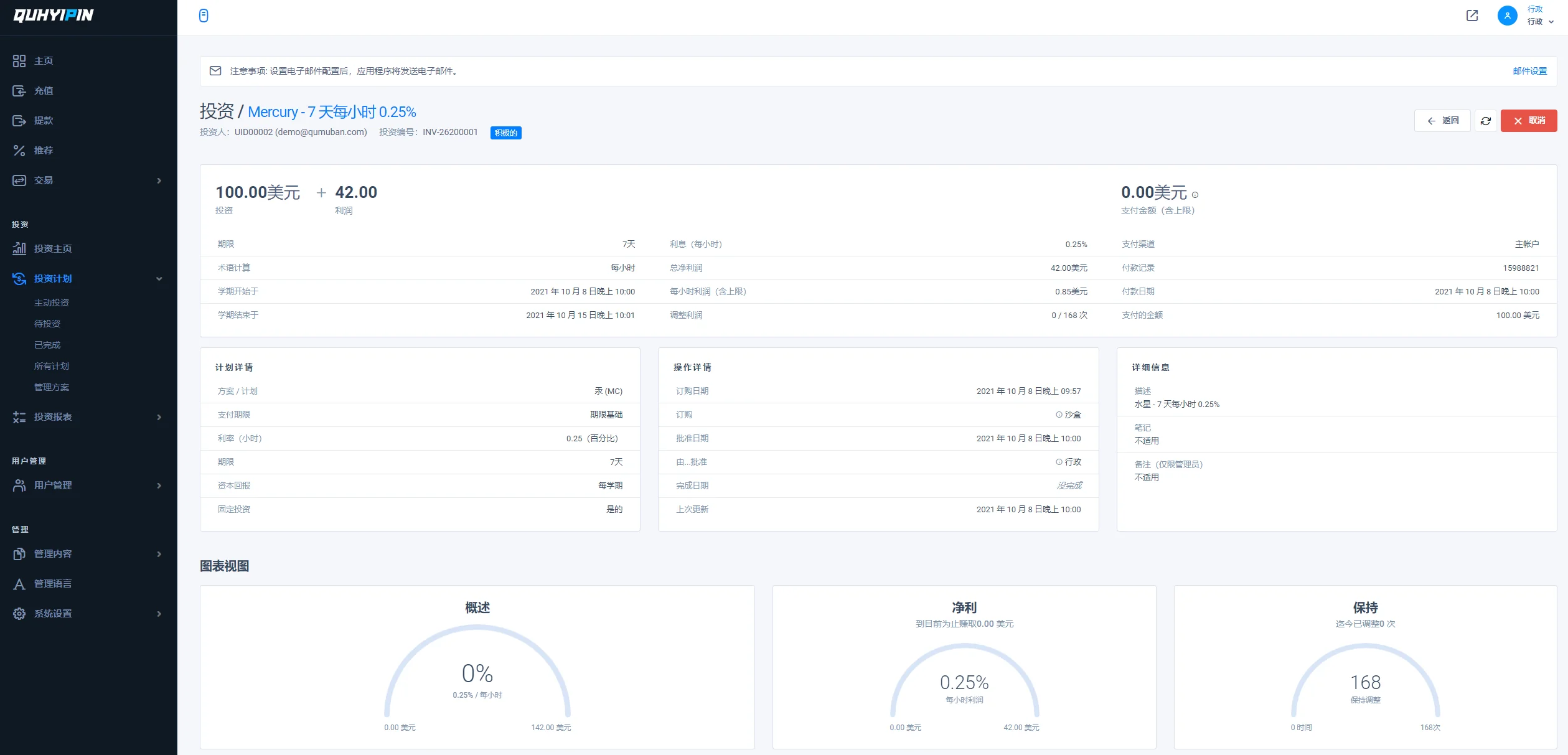Open 管理语言 in the sidebar

(53, 584)
